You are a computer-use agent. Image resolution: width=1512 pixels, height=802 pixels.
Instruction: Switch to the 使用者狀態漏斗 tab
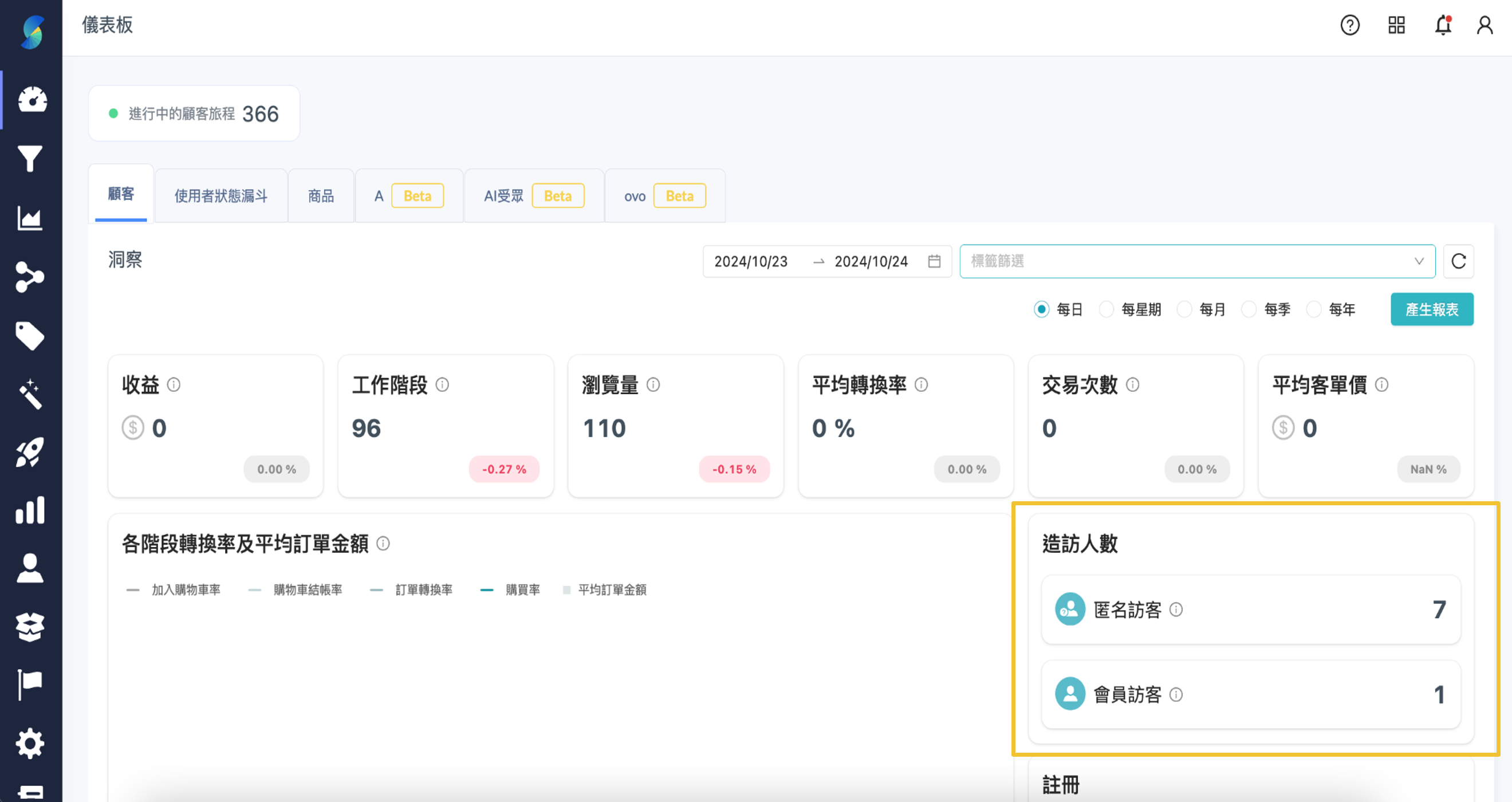[220, 195]
